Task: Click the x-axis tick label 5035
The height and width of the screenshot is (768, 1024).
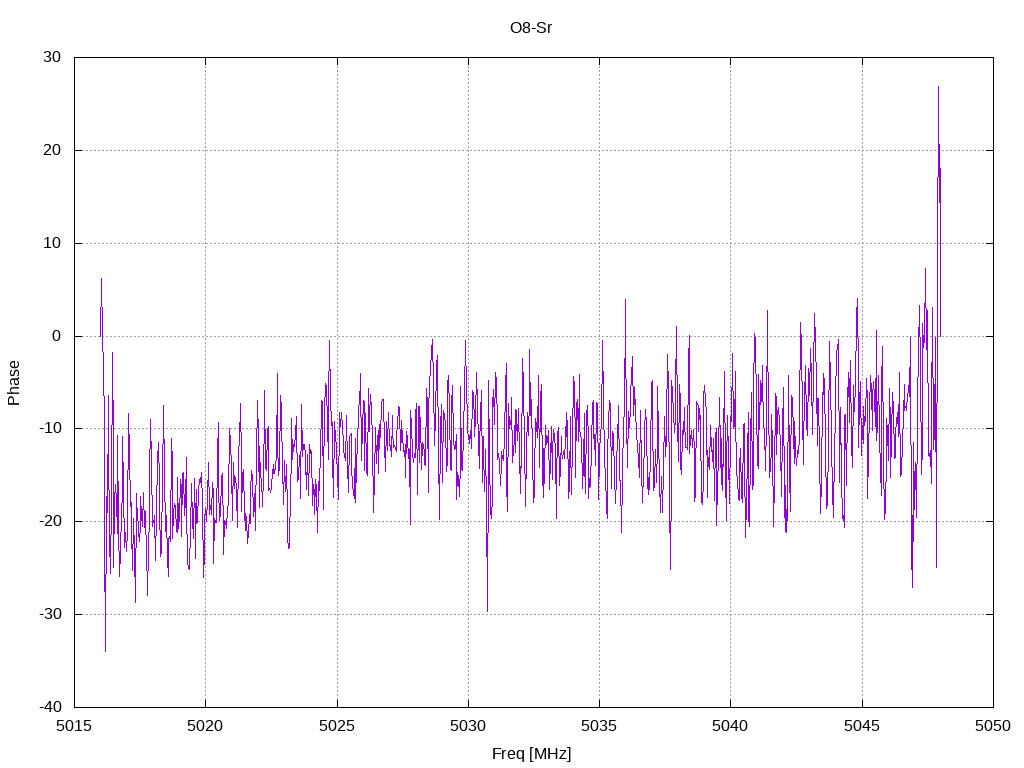Action: click(x=600, y=726)
